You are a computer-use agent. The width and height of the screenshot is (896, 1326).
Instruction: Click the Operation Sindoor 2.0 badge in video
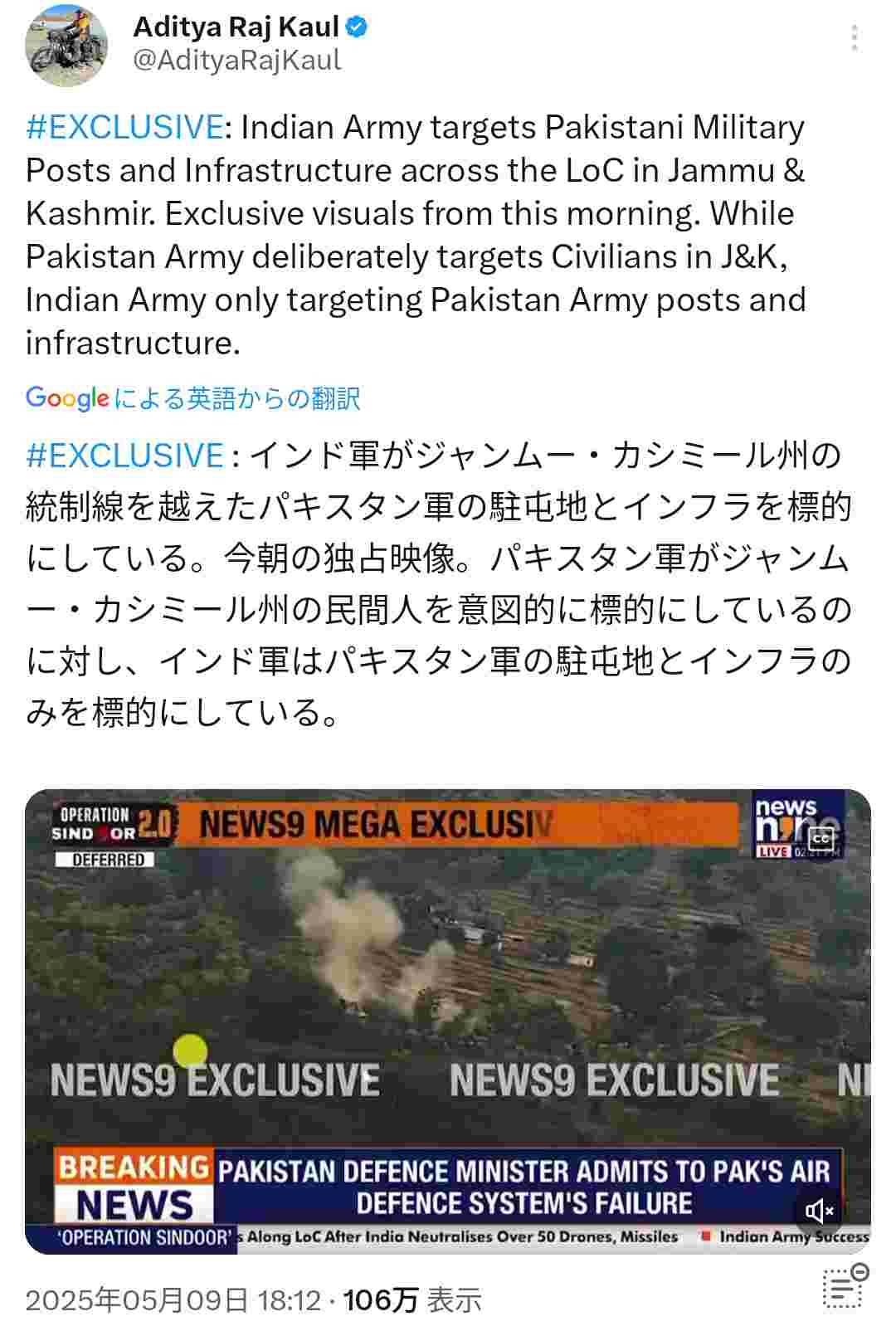113,824
